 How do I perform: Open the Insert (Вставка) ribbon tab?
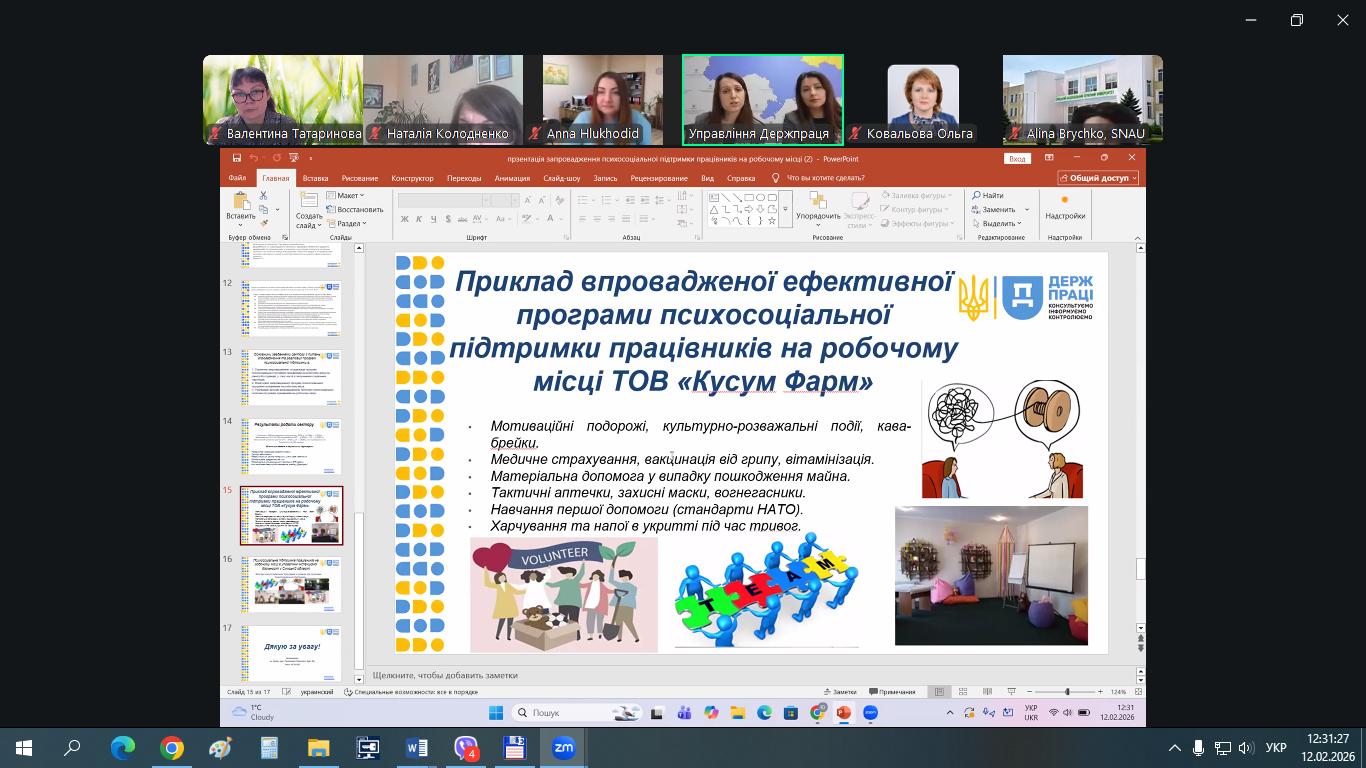click(x=315, y=178)
